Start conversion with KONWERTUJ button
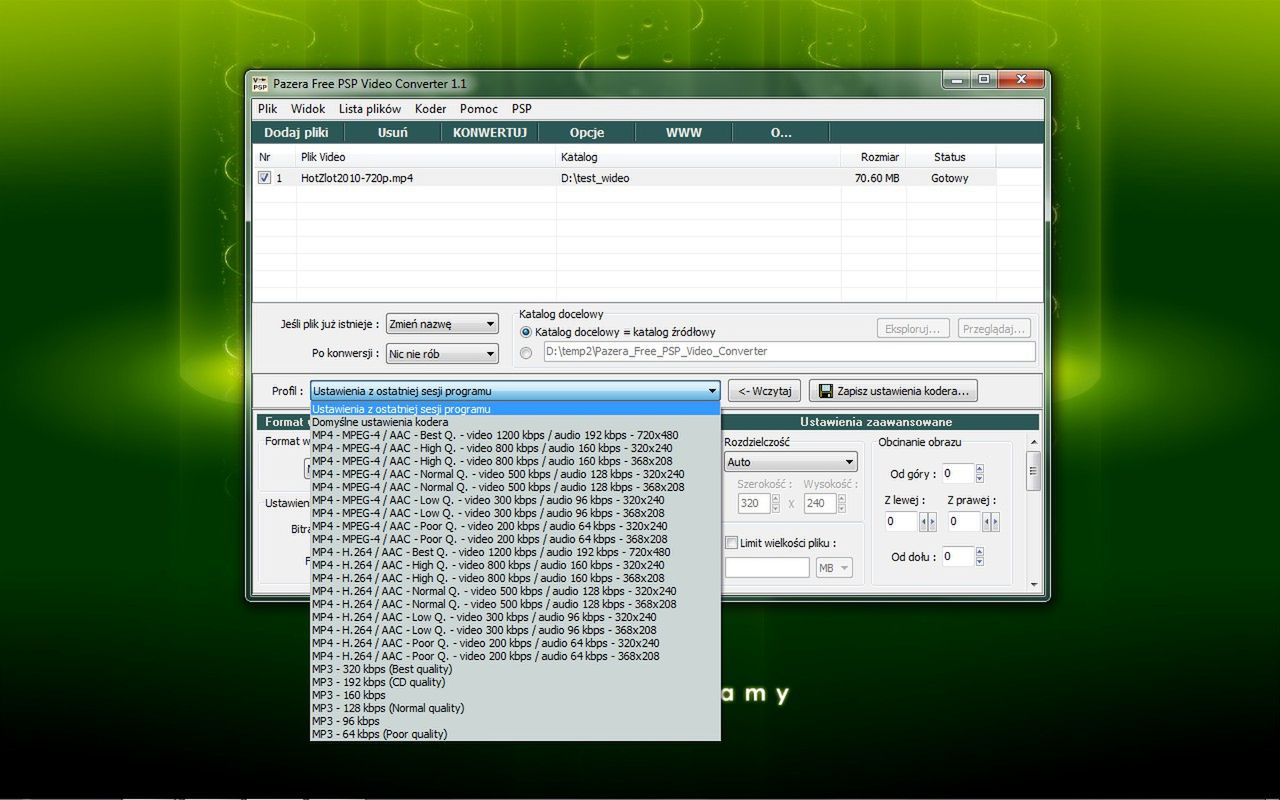The height and width of the screenshot is (800, 1280). coord(490,132)
